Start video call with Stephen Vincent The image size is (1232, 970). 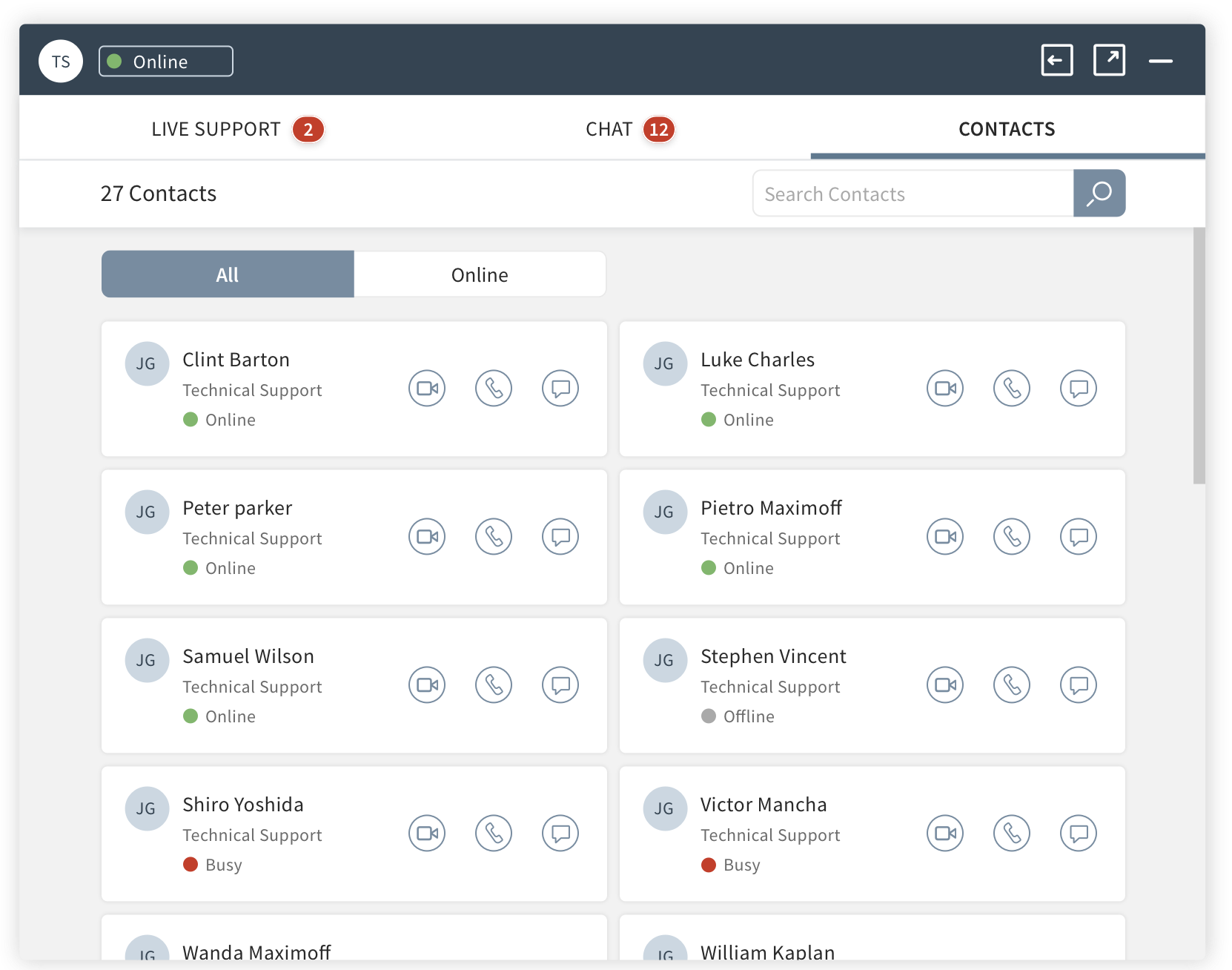945,684
